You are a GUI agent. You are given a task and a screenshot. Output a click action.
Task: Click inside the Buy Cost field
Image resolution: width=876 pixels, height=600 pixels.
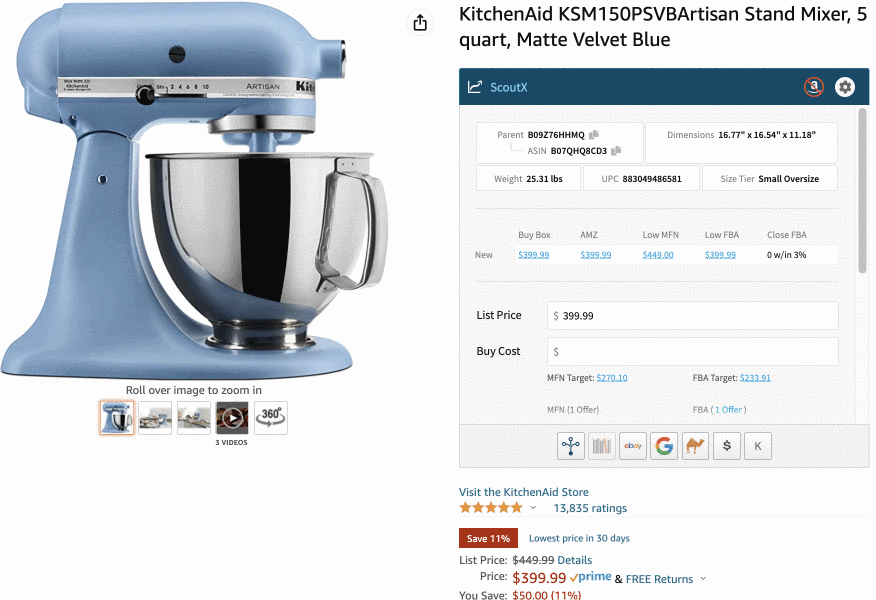(x=693, y=351)
